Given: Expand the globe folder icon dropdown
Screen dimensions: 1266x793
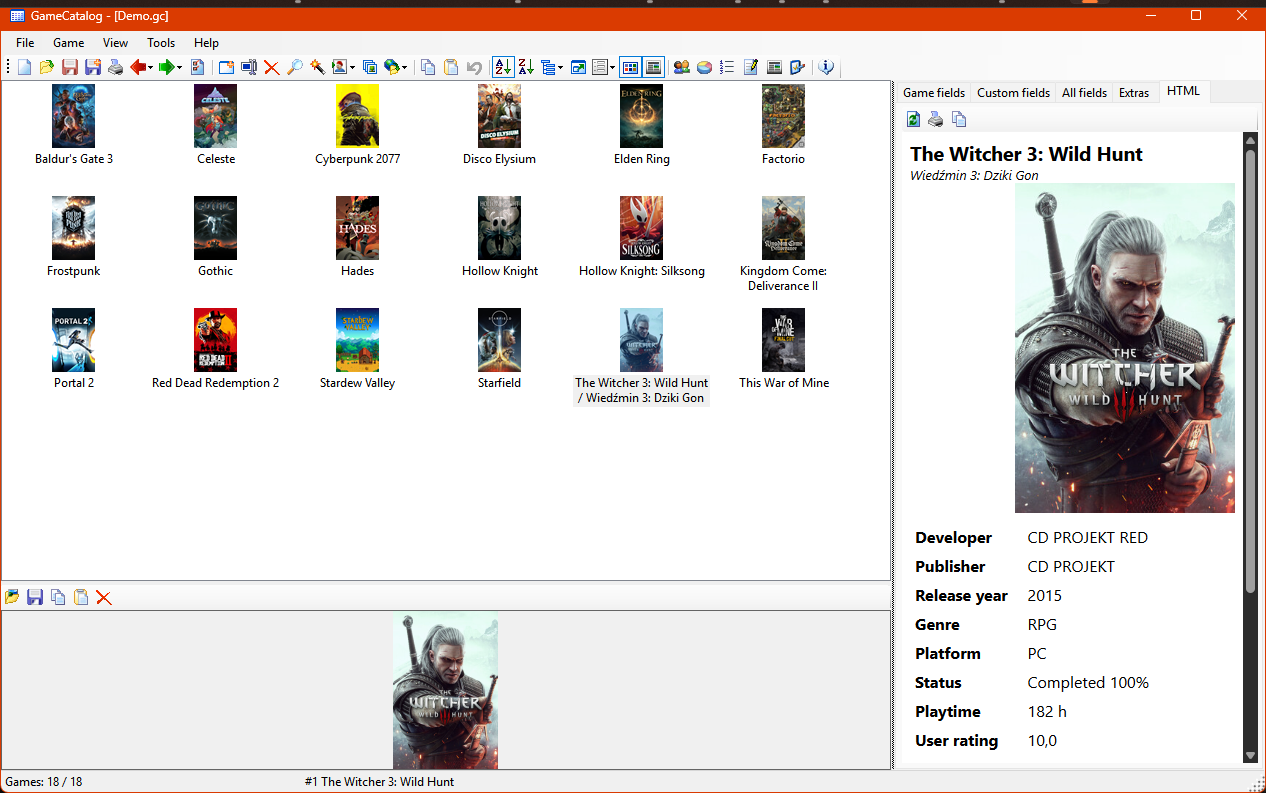Looking at the screenshot, I should [405, 68].
